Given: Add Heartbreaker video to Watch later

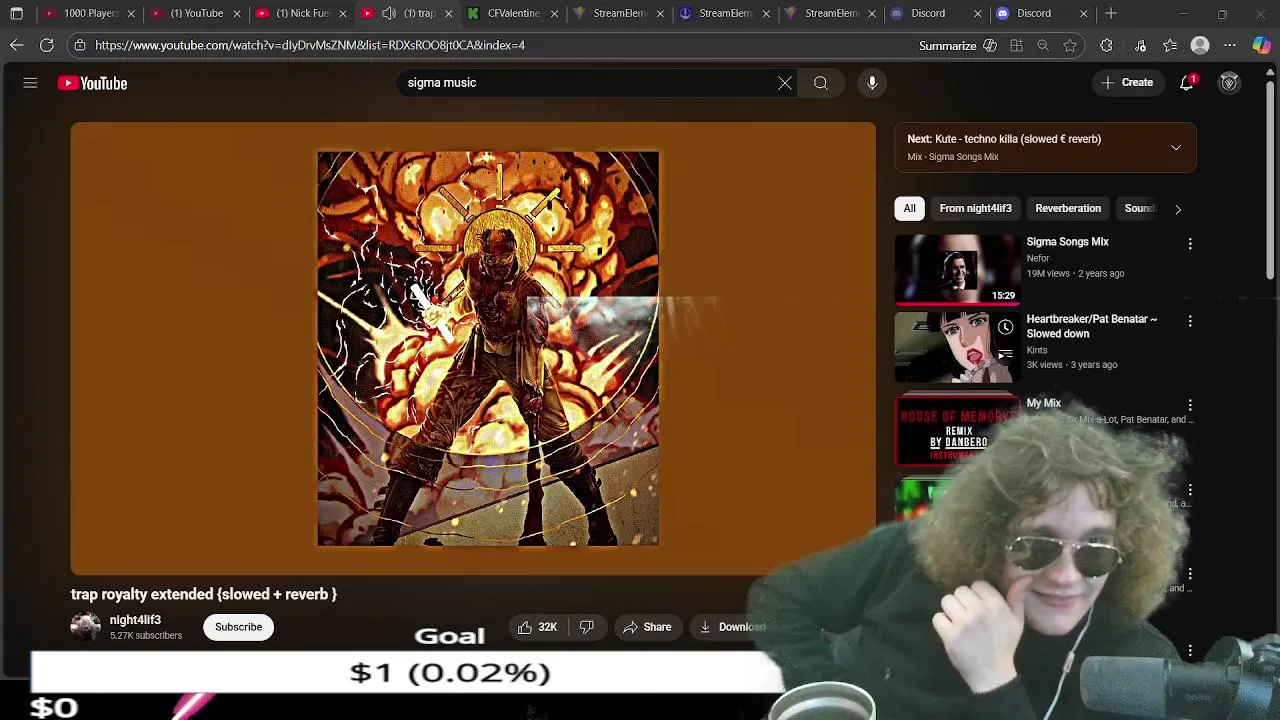Looking at the screenshot, I should click(x=1005, y=327).
